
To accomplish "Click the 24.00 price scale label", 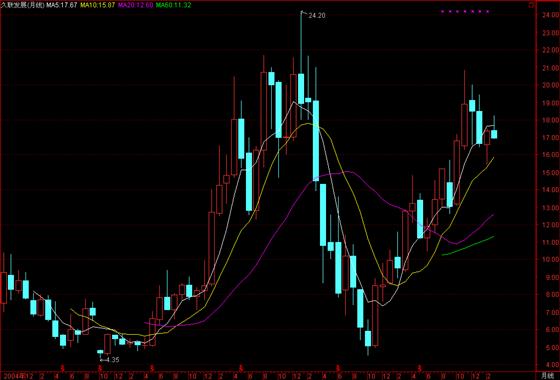I will click(x=549, y=15).
